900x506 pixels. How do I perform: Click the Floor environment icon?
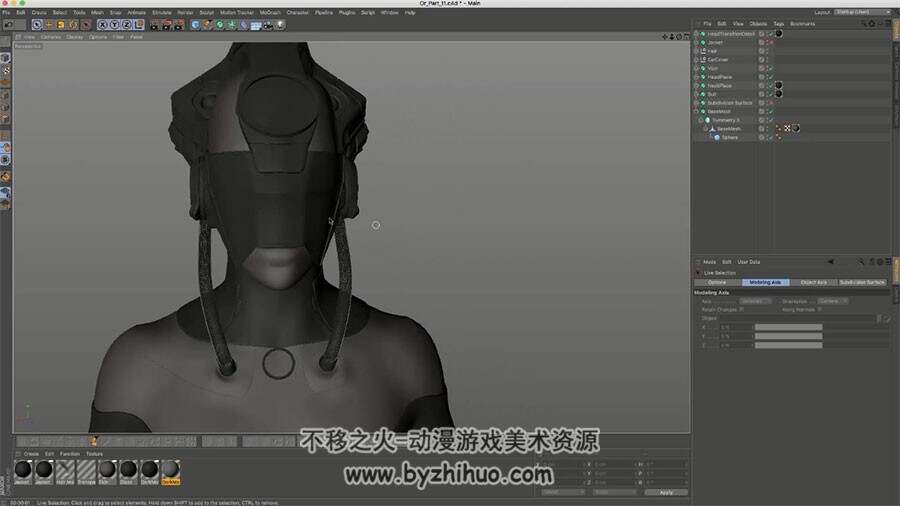256,25
